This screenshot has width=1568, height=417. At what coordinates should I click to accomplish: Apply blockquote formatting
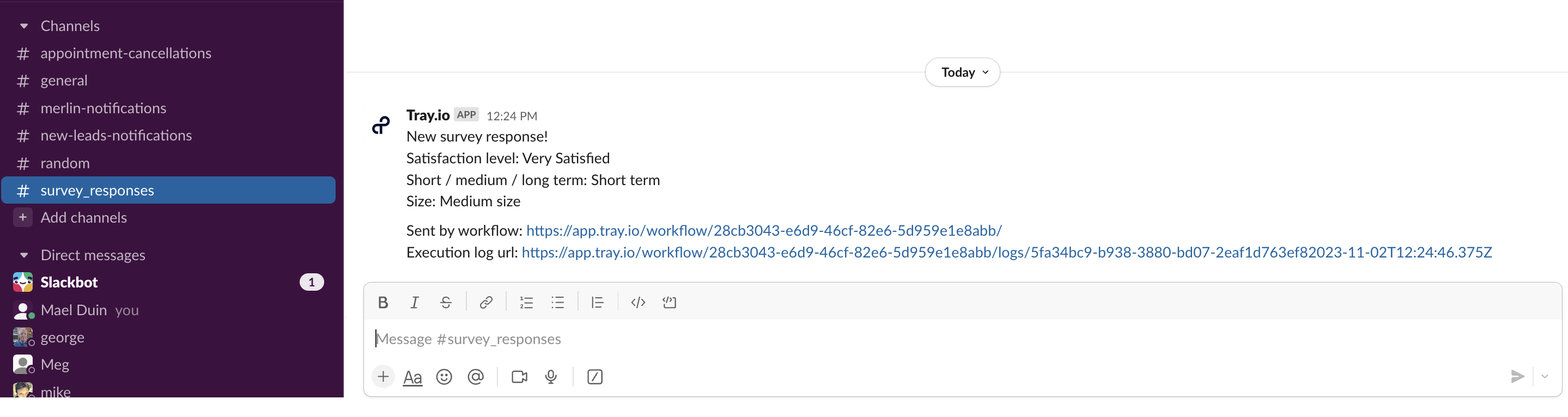coord(597,302)
